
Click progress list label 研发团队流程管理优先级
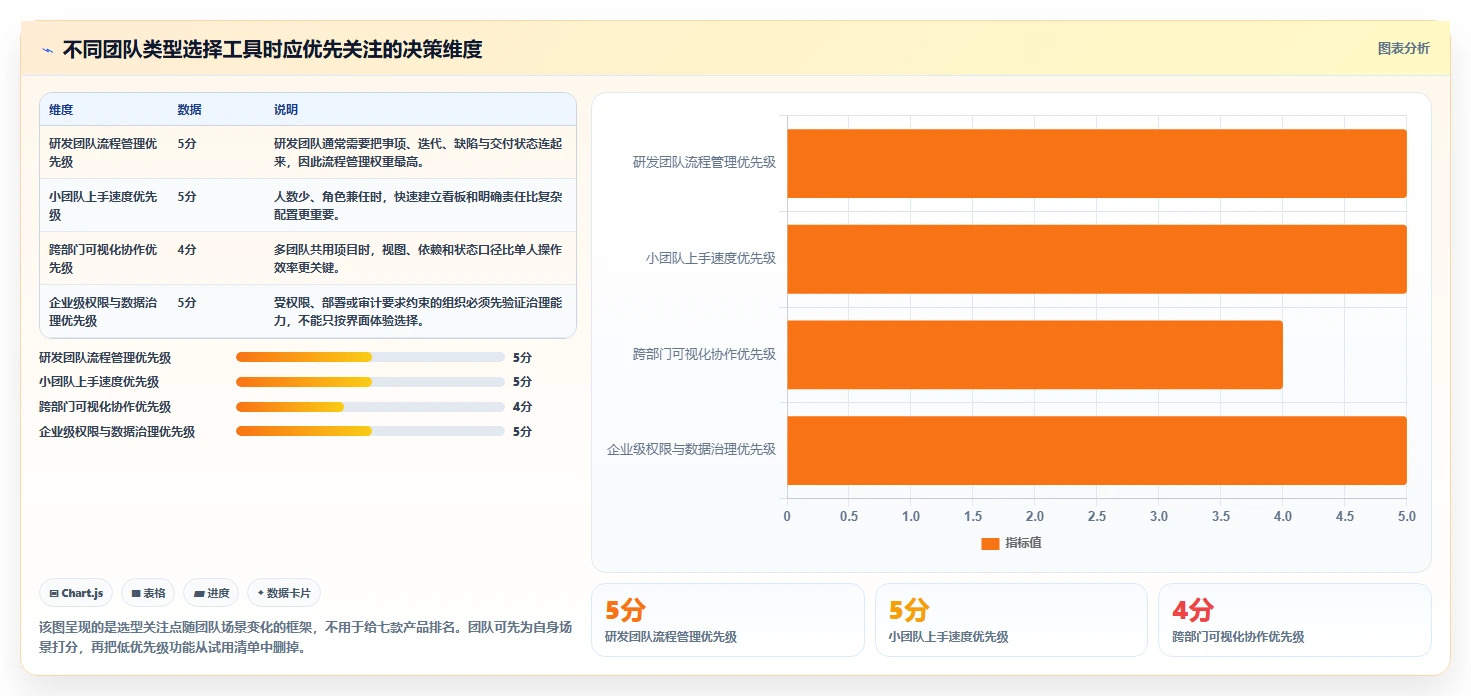pos(105,357)
